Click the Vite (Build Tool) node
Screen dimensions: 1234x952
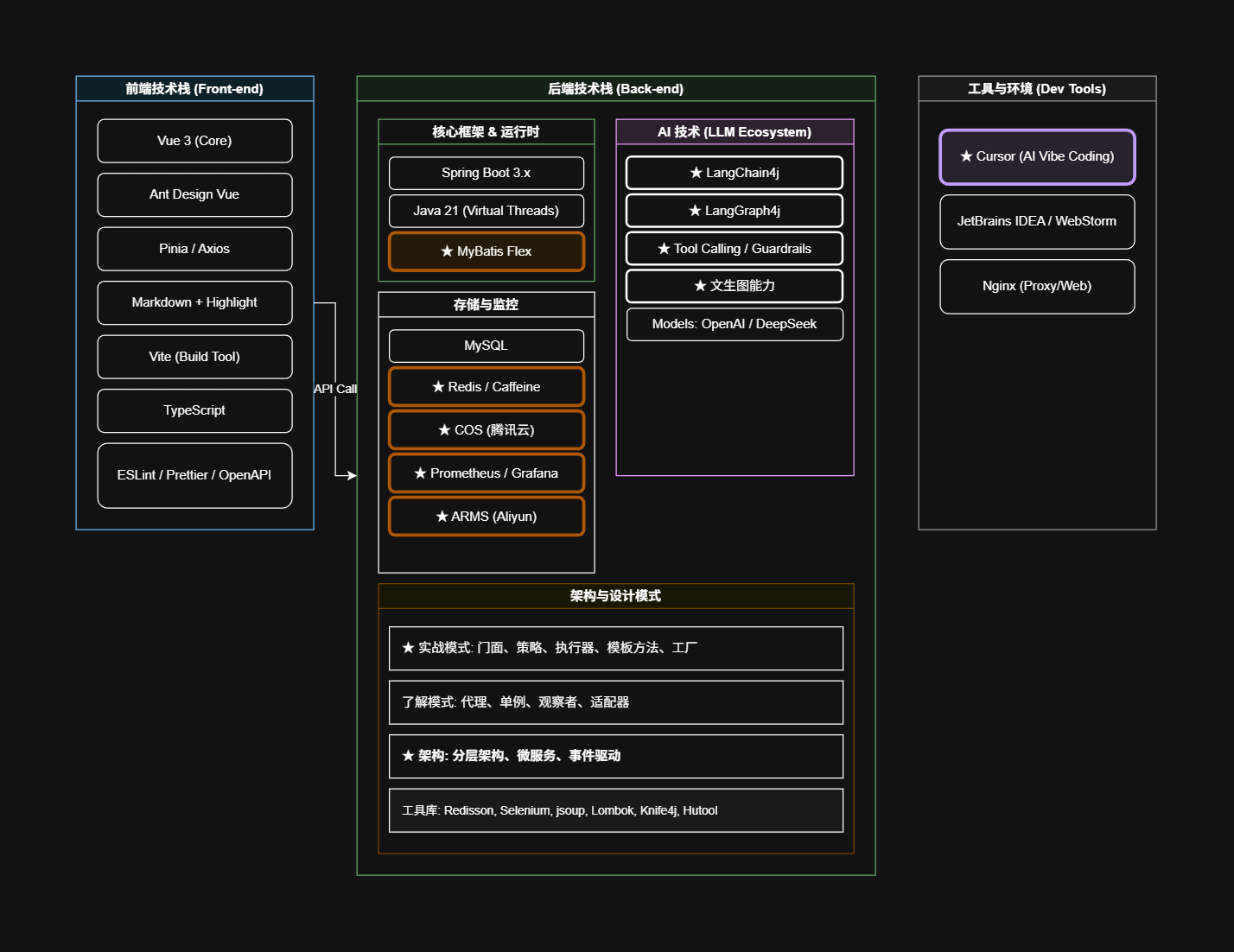tap(194, 357)
